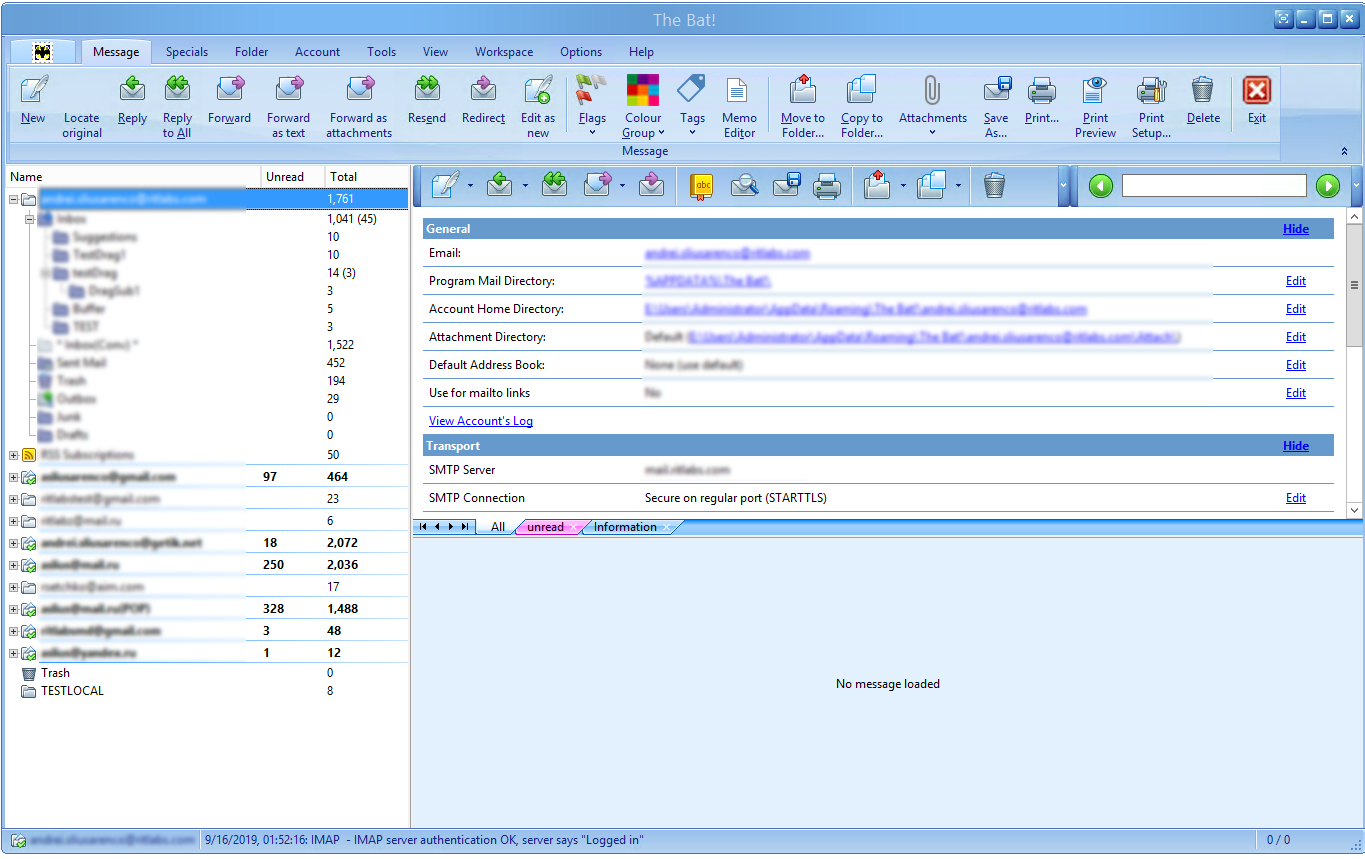
Task: Click the Unread column header
Action: pyautogui.click(x=292, y=176)
